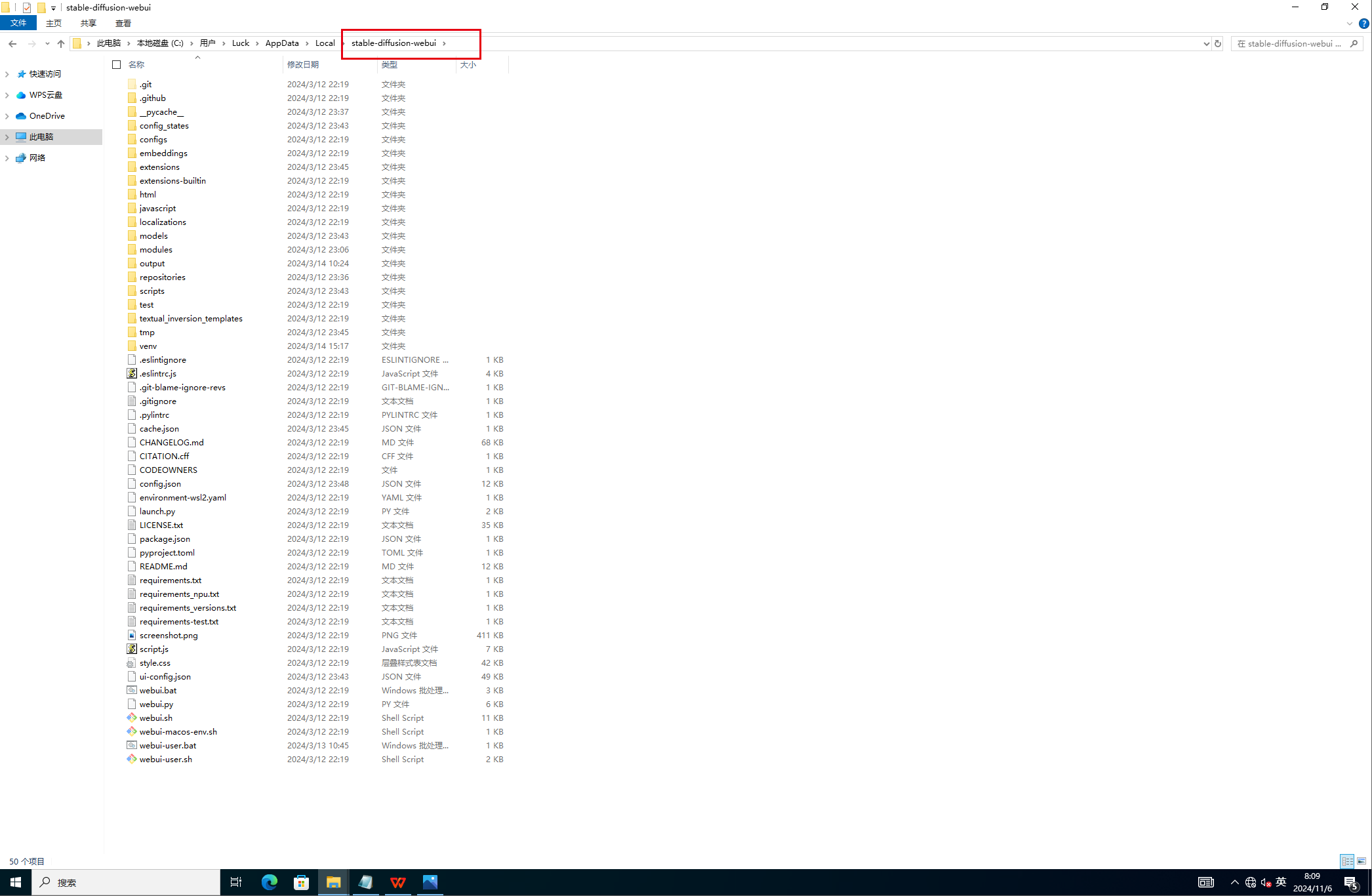Sort by 大小 column header
1372x896 pixels.
[468, 64]
